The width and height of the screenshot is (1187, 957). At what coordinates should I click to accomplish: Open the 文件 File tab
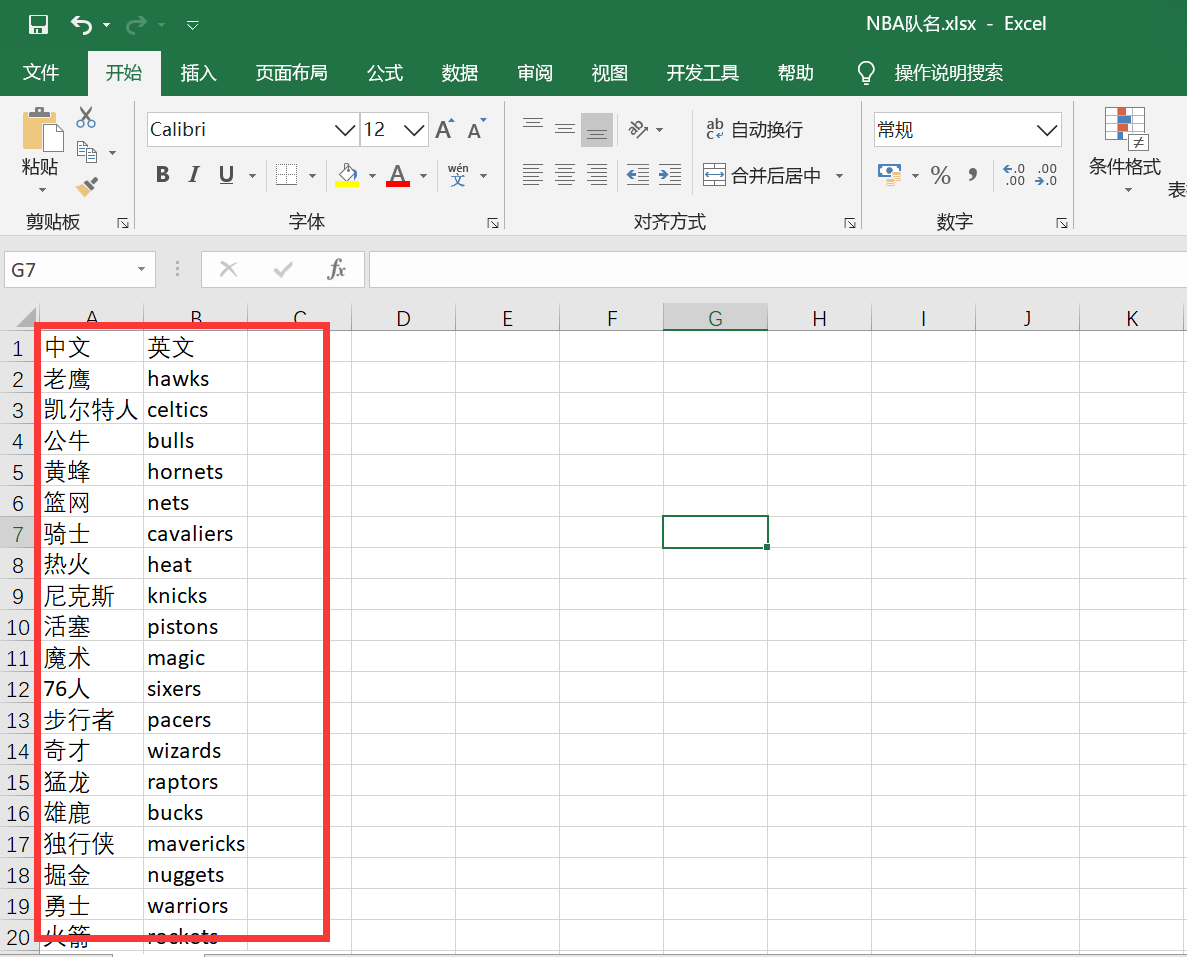[x=41, y=73]
